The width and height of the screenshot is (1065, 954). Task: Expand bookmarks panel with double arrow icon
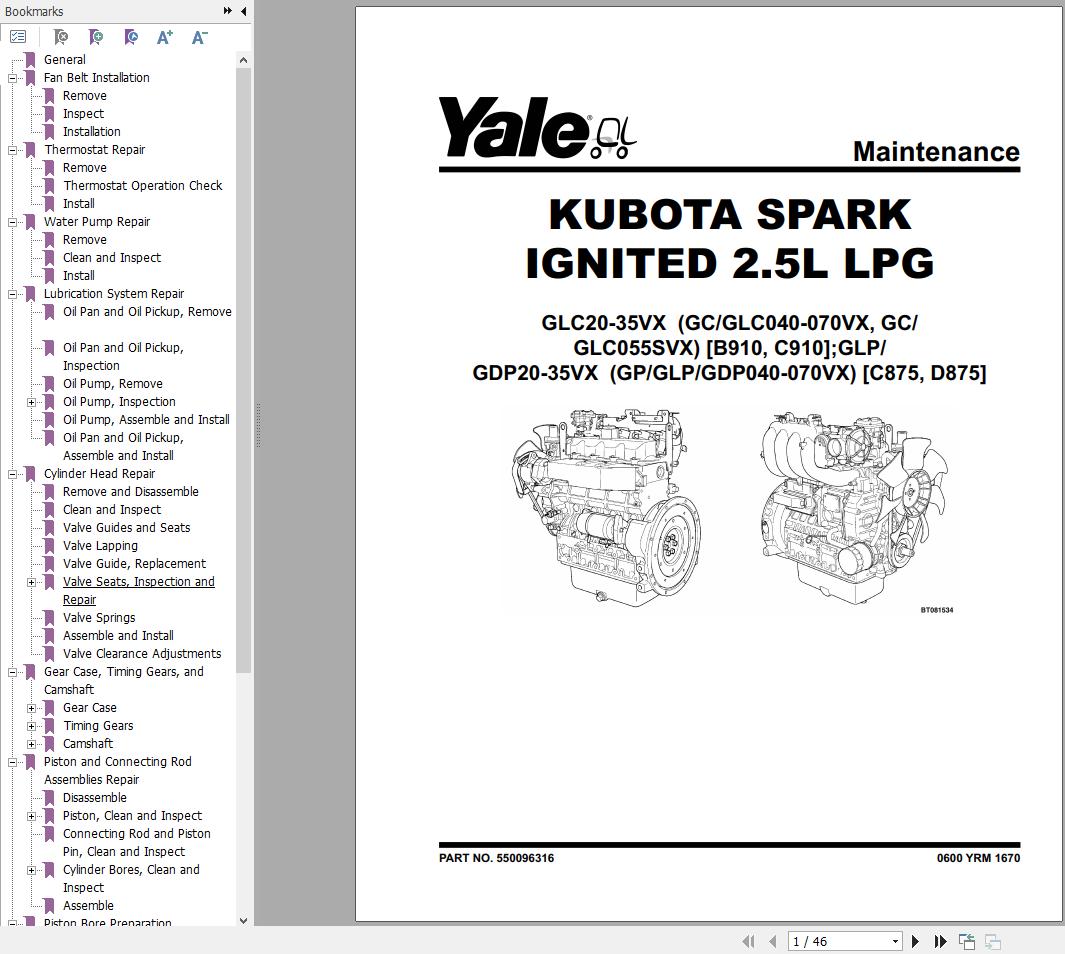(x=228, y=11)
